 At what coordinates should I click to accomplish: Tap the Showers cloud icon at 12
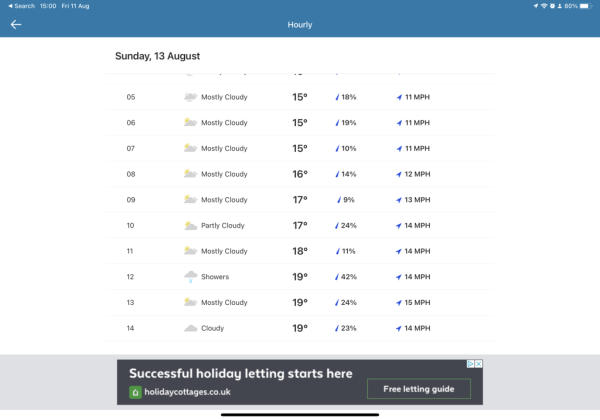tap(190, 277)
